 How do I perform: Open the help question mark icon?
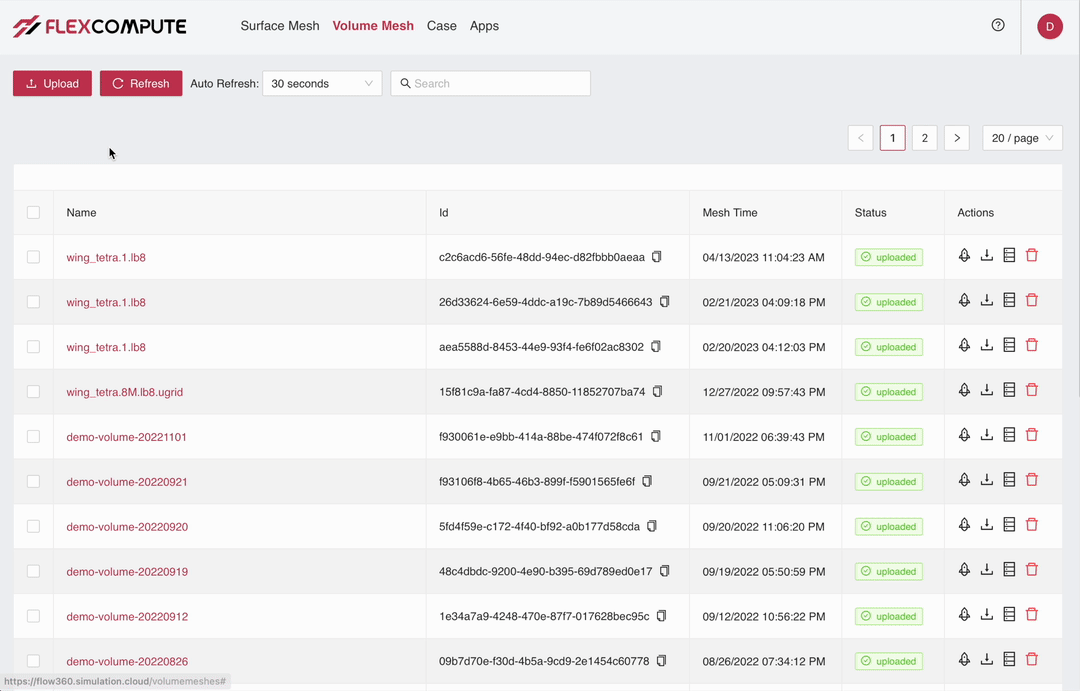[998, 25]
